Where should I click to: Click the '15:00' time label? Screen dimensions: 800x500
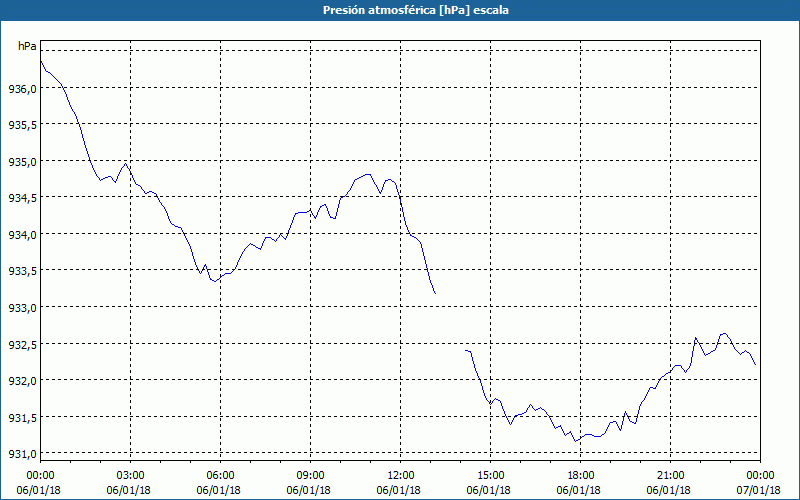[x=490, y=476]
